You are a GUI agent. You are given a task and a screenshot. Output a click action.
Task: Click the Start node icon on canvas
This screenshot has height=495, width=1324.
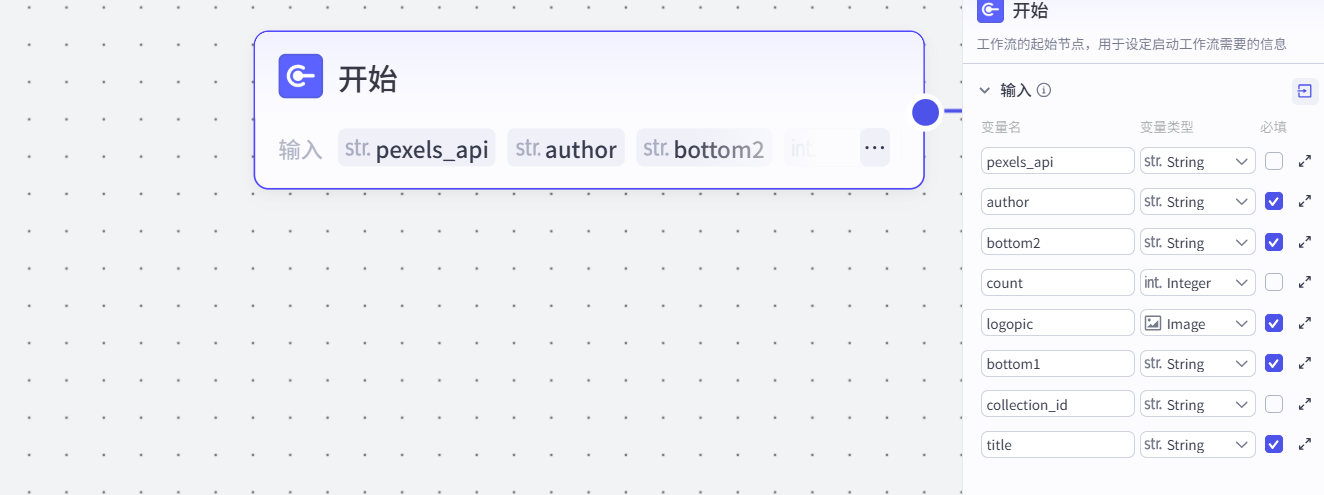tap(300, 76)
